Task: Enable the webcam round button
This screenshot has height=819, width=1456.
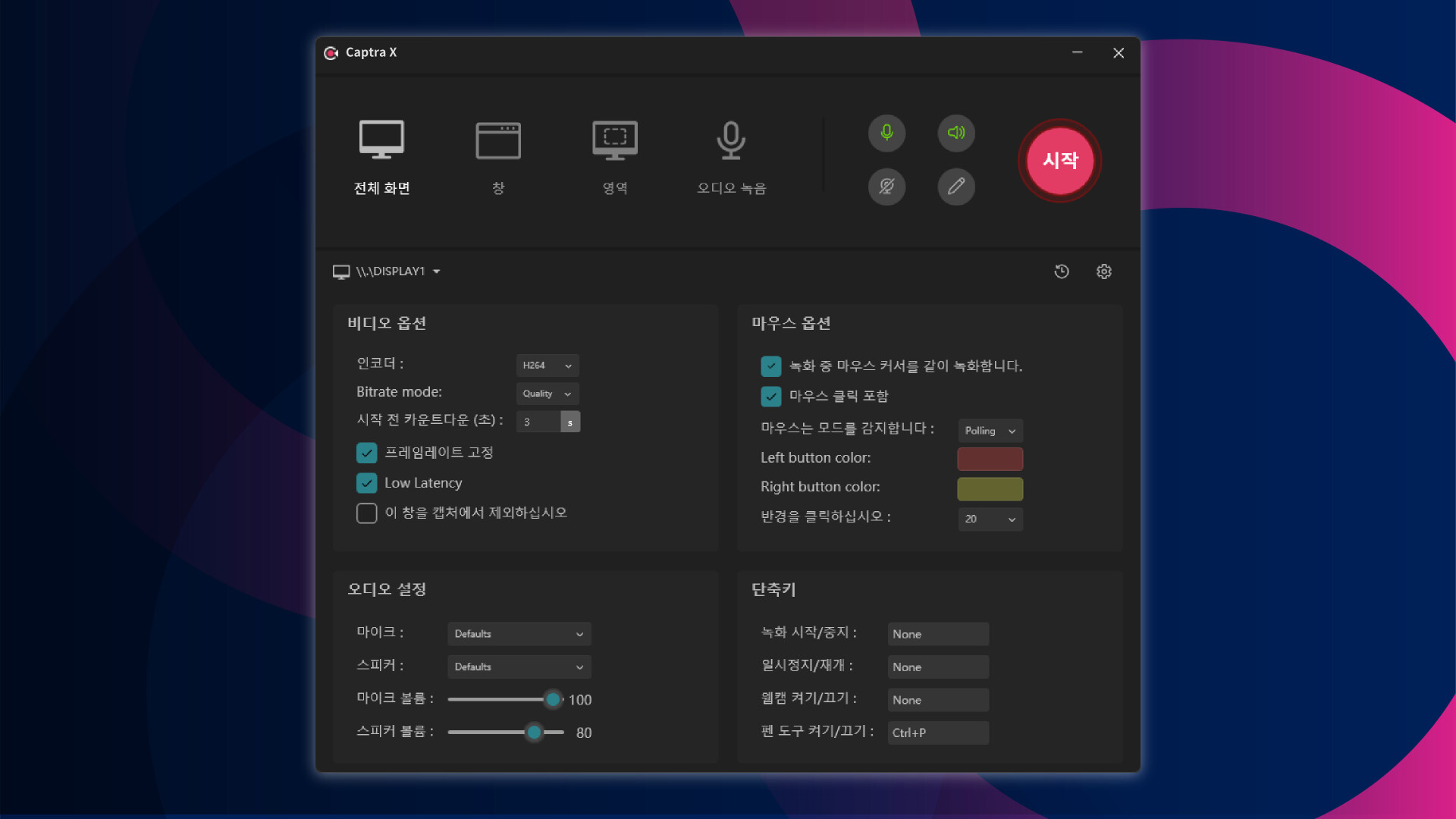Action: point(886,187)
